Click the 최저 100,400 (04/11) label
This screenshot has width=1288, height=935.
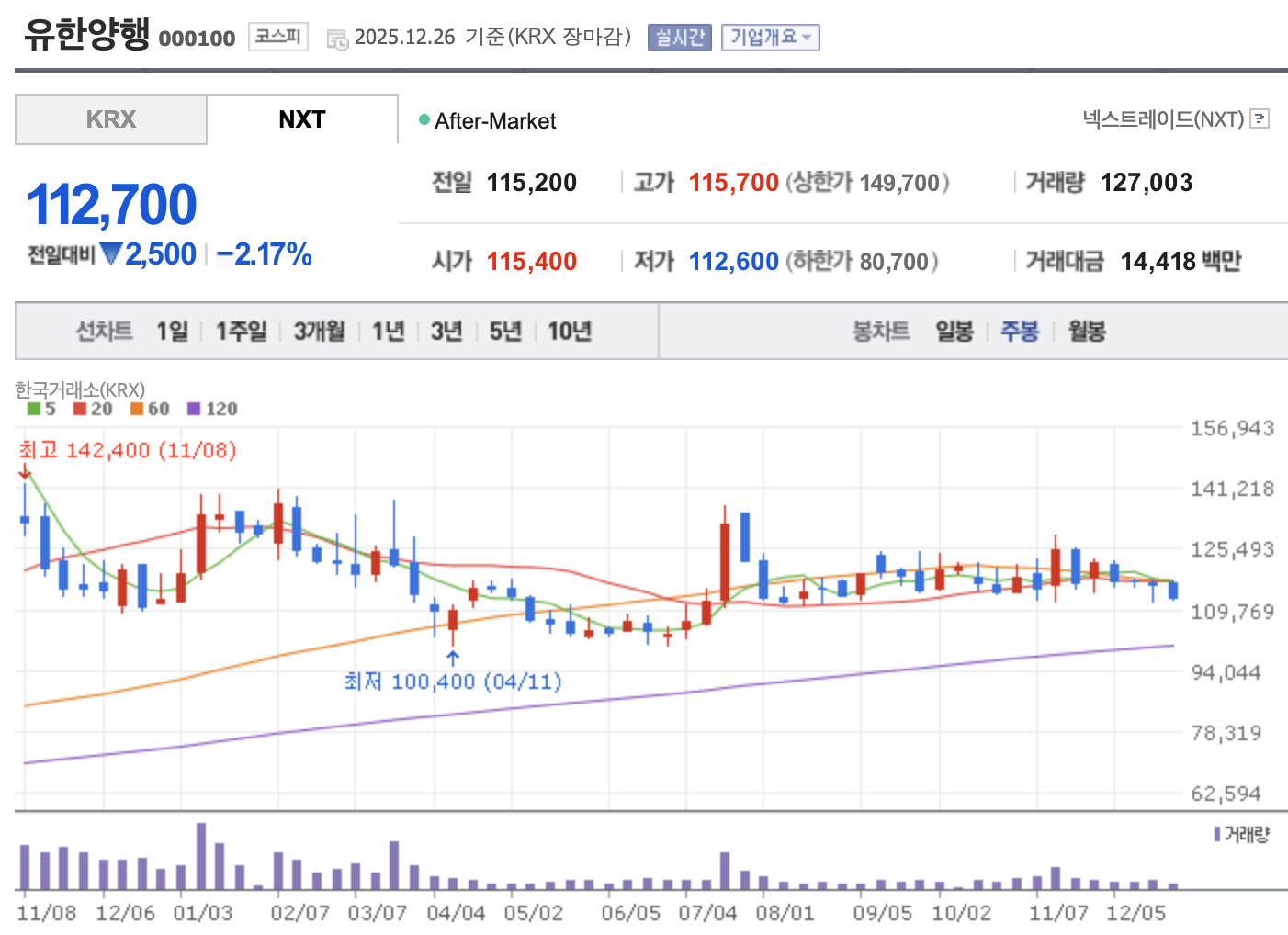point(453,682)
